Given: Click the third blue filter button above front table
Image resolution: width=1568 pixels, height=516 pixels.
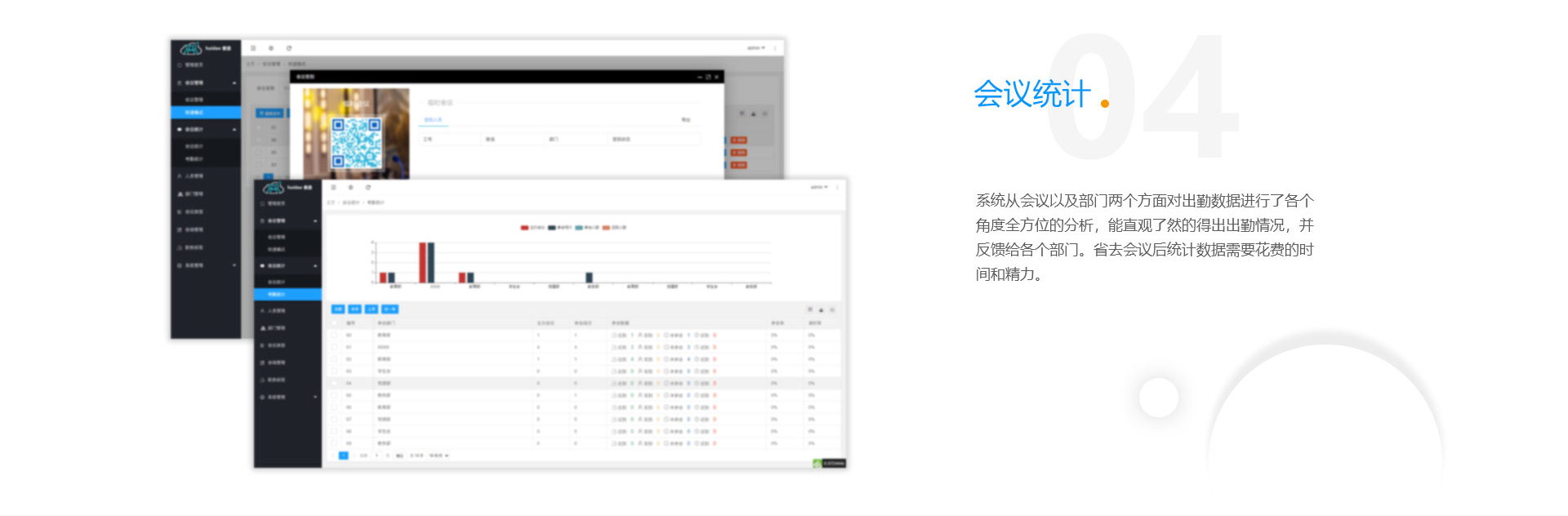Looking at the screenshot, I should 371,309.
